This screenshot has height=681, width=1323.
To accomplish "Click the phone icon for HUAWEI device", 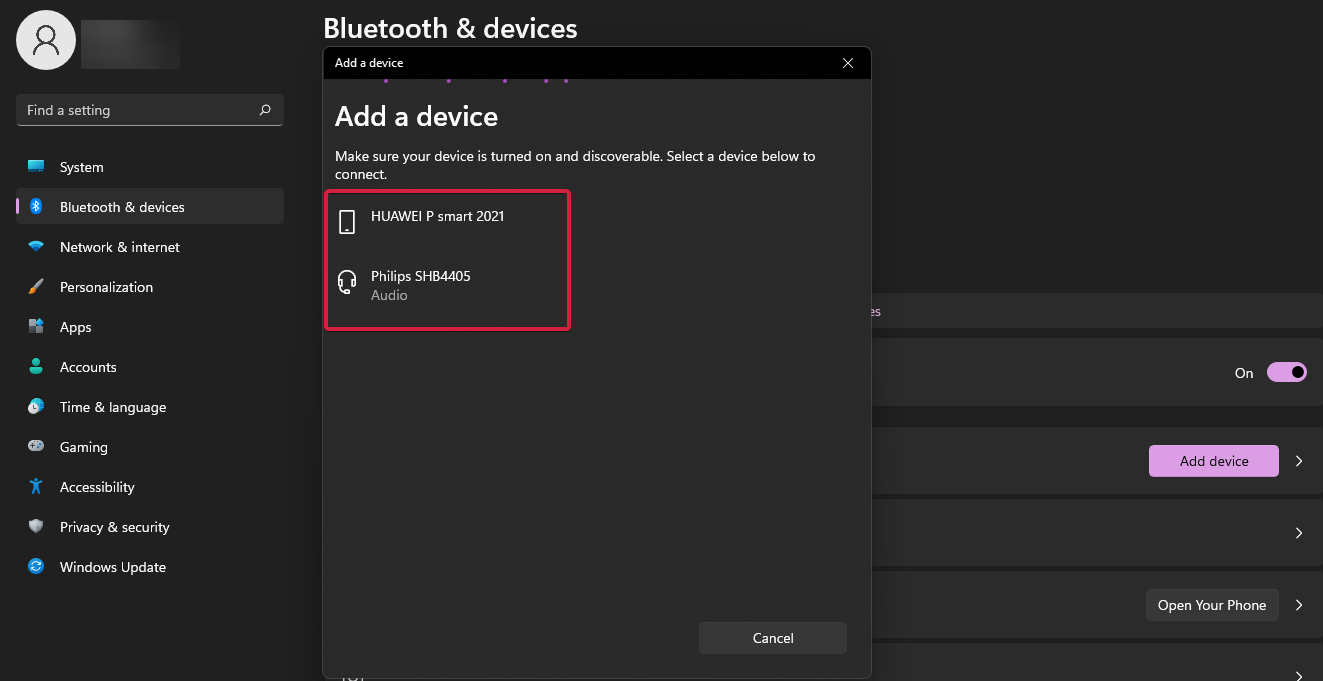I will [347, 222].
